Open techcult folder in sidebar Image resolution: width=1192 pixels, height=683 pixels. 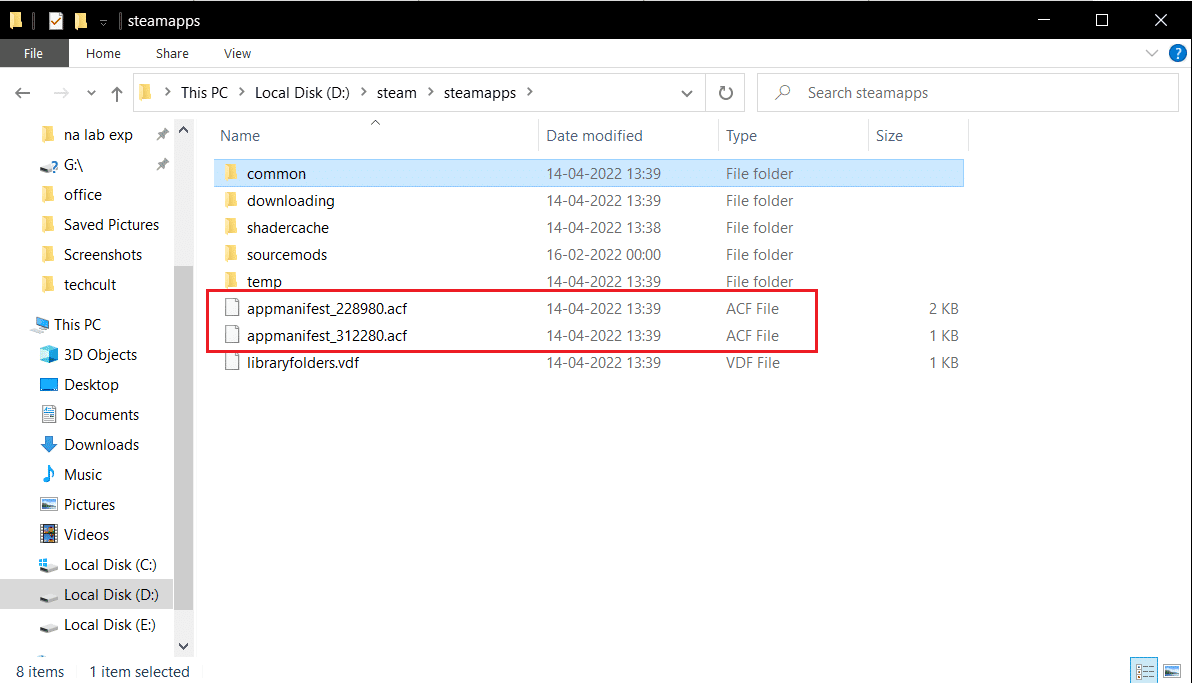pyautogui.click(x=90, y=285)
